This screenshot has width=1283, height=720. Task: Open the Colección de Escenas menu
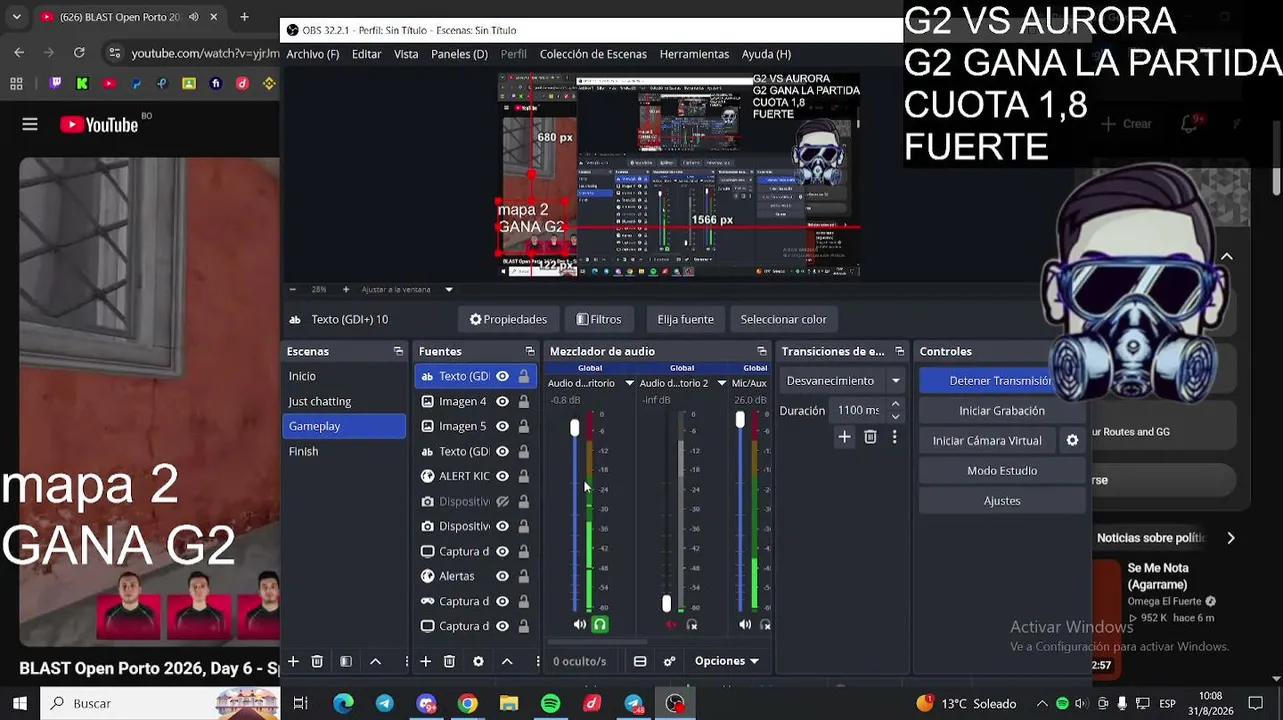[x=593, y=54]
